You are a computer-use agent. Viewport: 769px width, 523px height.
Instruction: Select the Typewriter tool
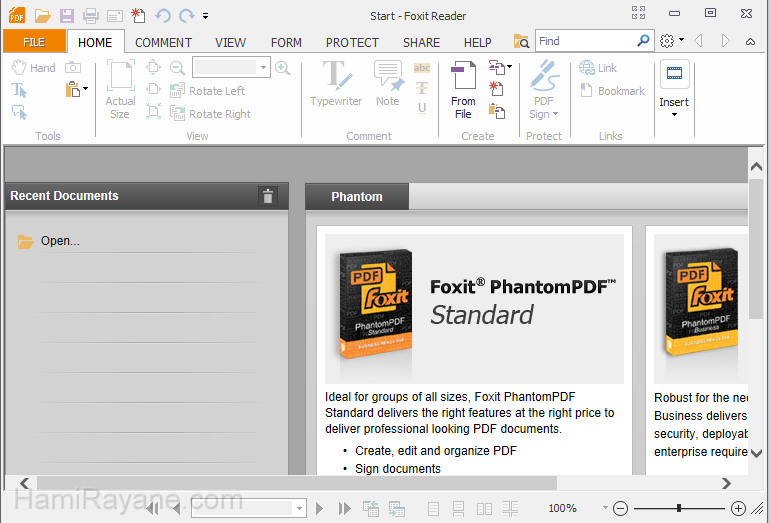click(336, 83)
